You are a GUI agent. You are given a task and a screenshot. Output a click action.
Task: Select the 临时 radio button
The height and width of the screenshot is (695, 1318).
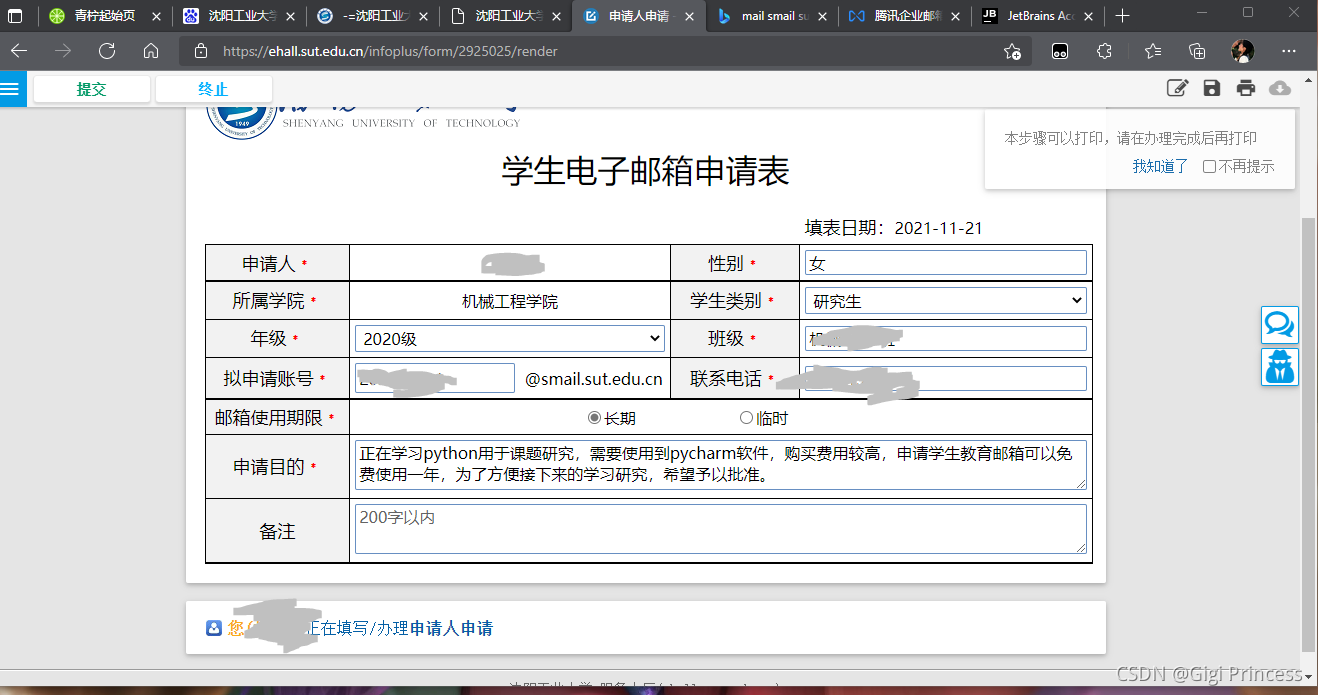746,418
